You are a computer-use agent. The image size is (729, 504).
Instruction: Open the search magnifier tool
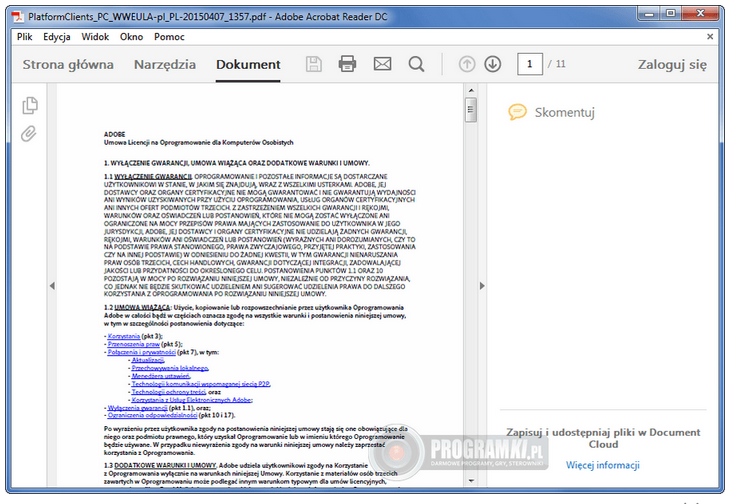(x=416, y=64)
